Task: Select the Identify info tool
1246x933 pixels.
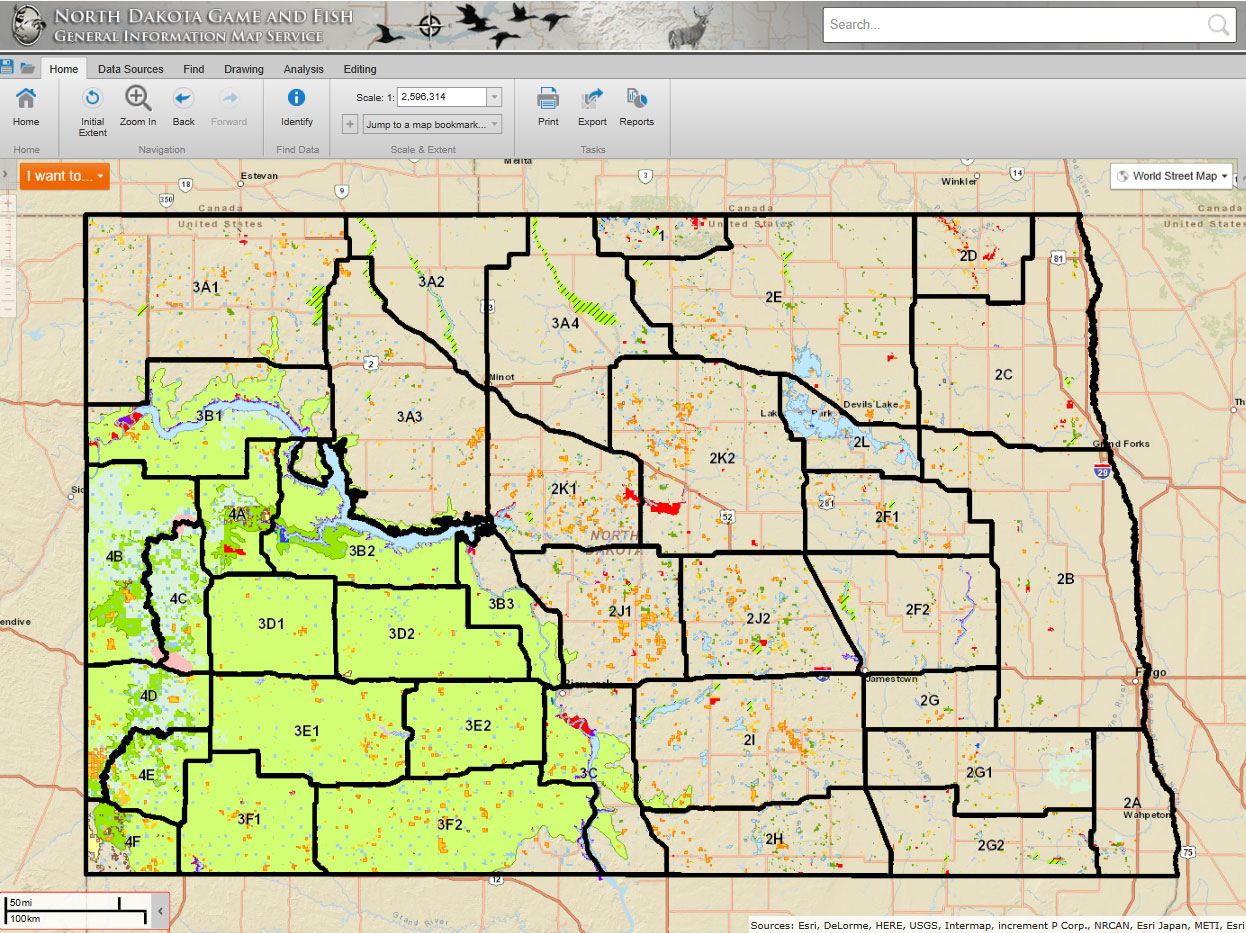Action: tap(296, 97)
